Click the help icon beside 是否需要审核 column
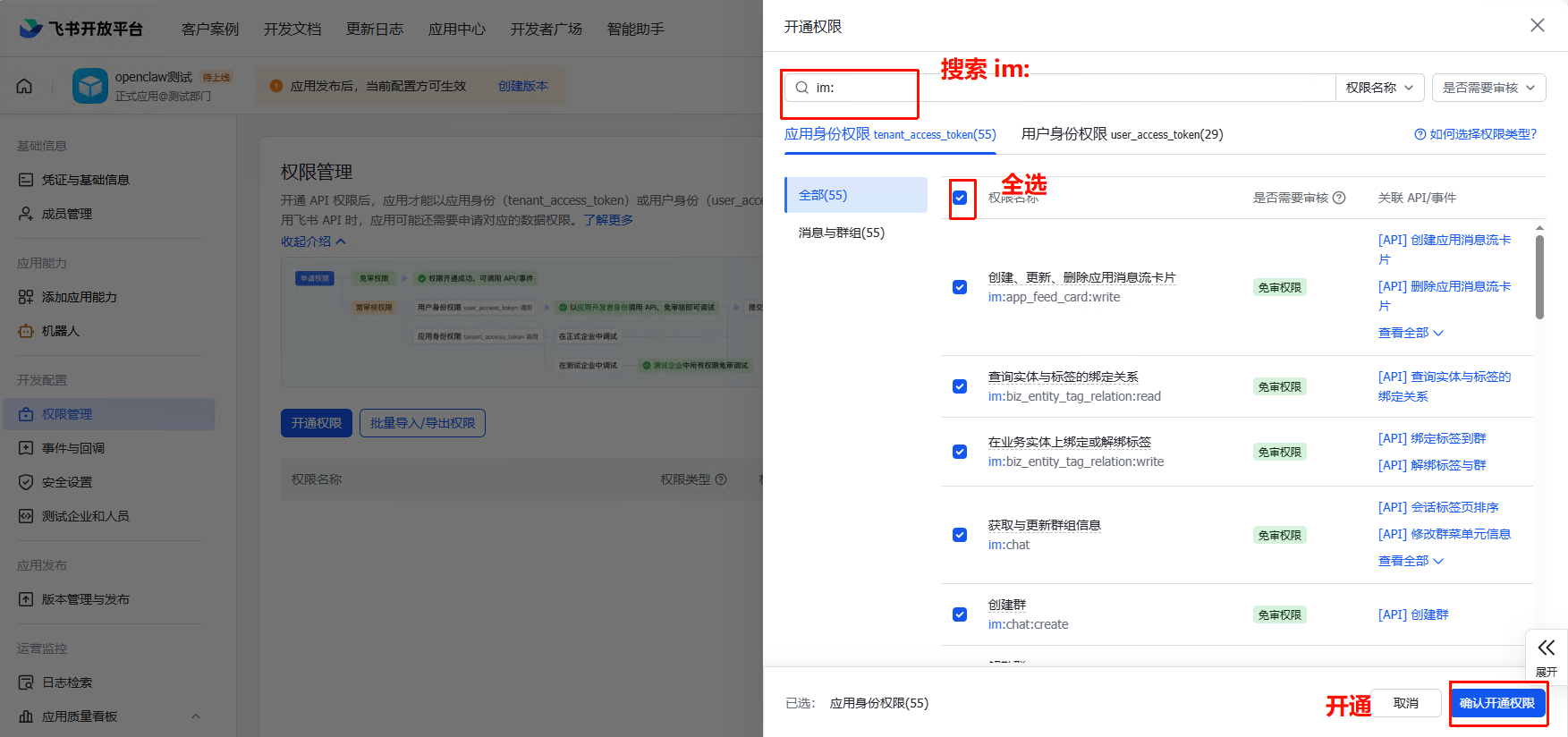 tap(1339, 198)
